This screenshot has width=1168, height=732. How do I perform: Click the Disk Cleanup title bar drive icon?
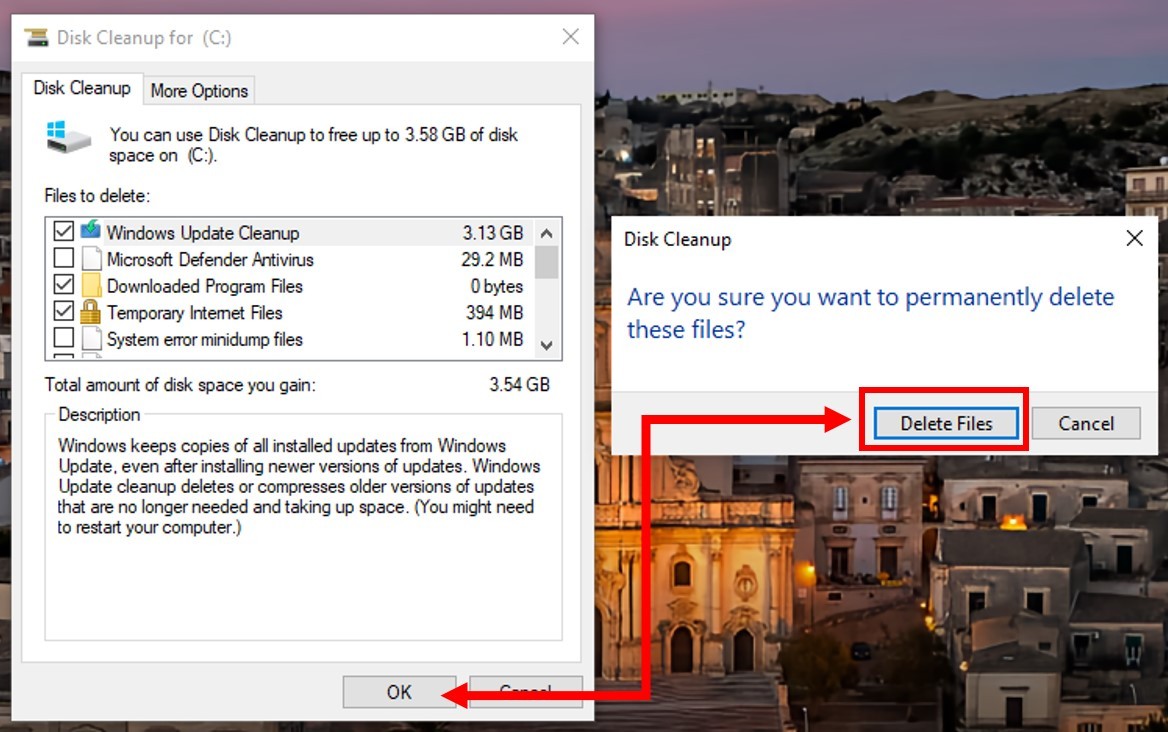[36, 37]
